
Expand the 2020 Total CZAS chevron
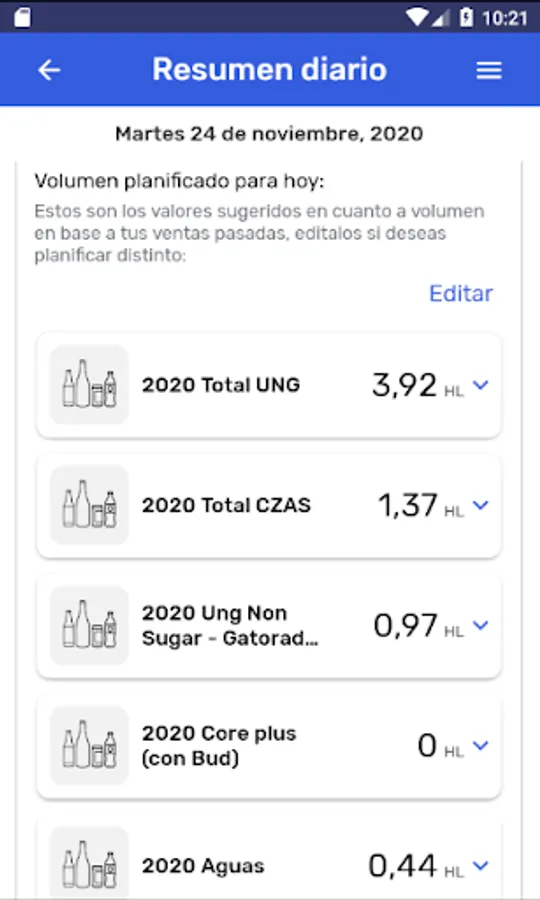pyautogui.click(x=481, y=505)
